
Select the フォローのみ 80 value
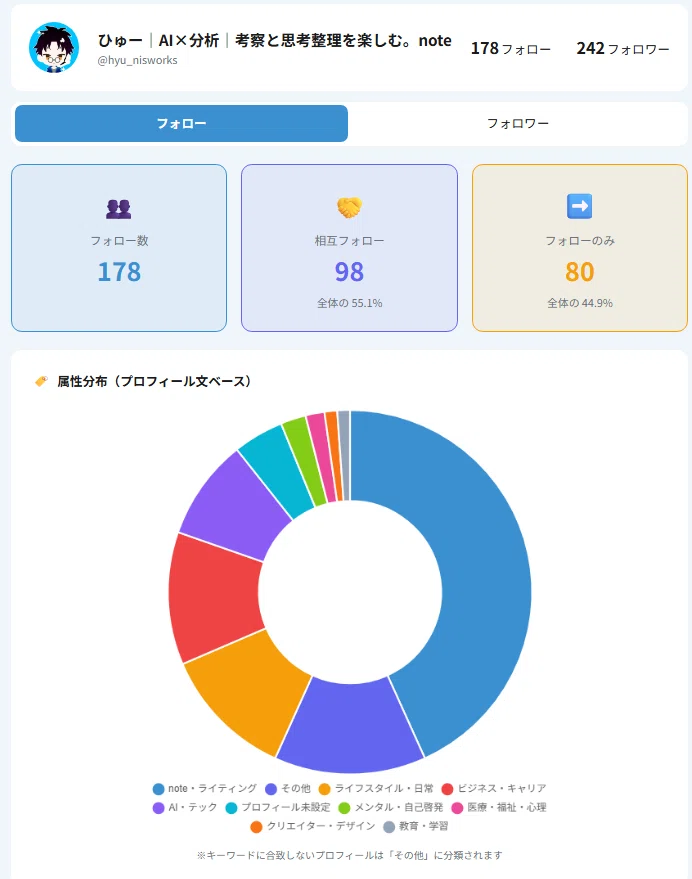pyautogui.click(x=579, y=272)
